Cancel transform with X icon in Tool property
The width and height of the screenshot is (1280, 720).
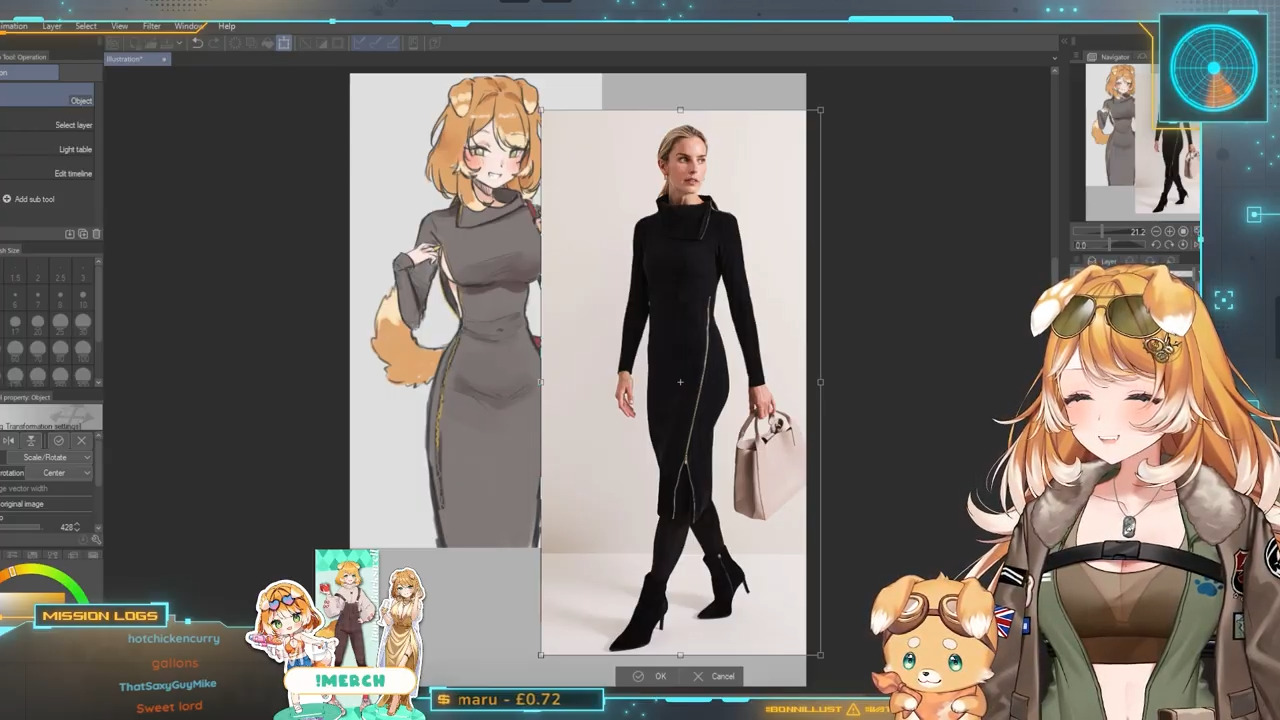(x=82, y=440)
